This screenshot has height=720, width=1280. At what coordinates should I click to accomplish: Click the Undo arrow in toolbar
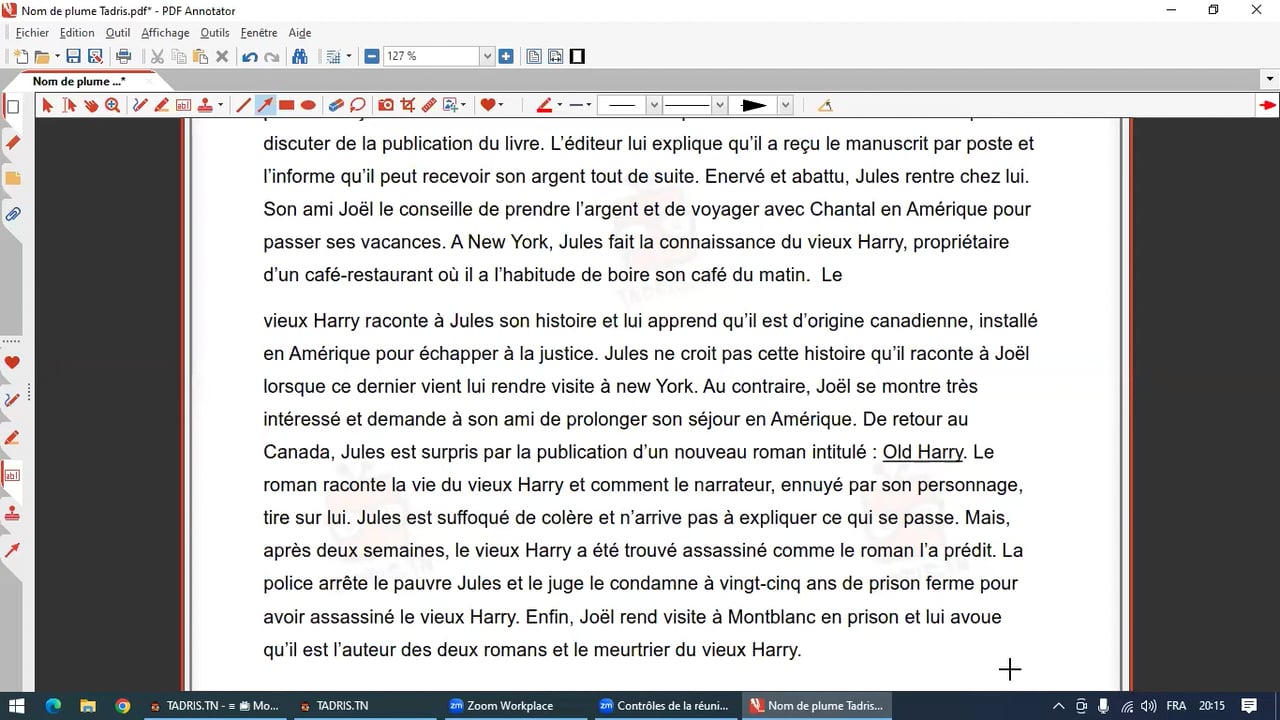tap(249, 56)
